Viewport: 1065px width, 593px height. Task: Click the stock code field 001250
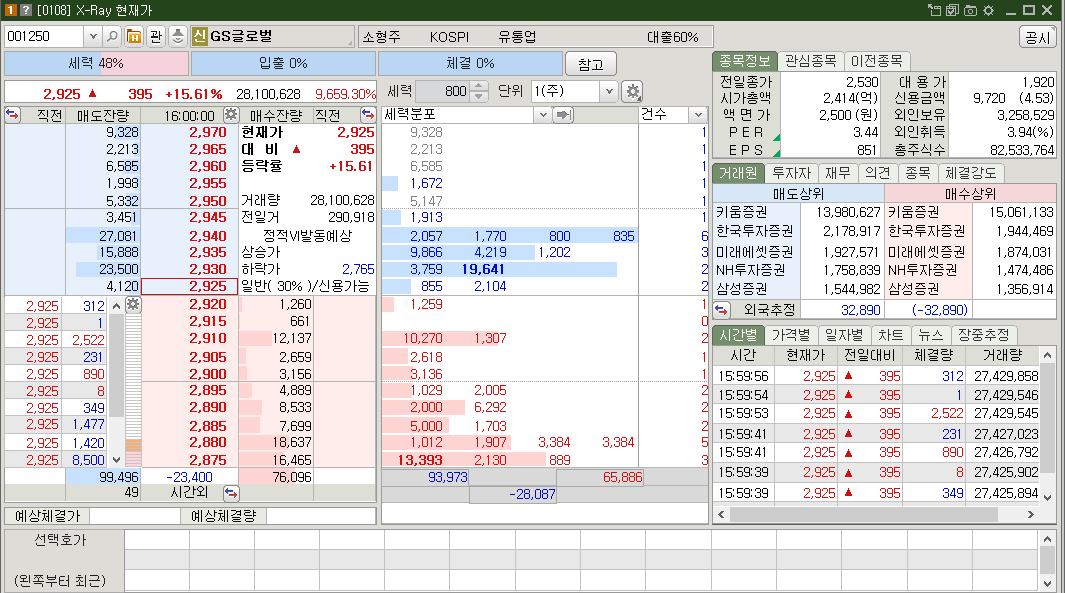pos(45,36)
